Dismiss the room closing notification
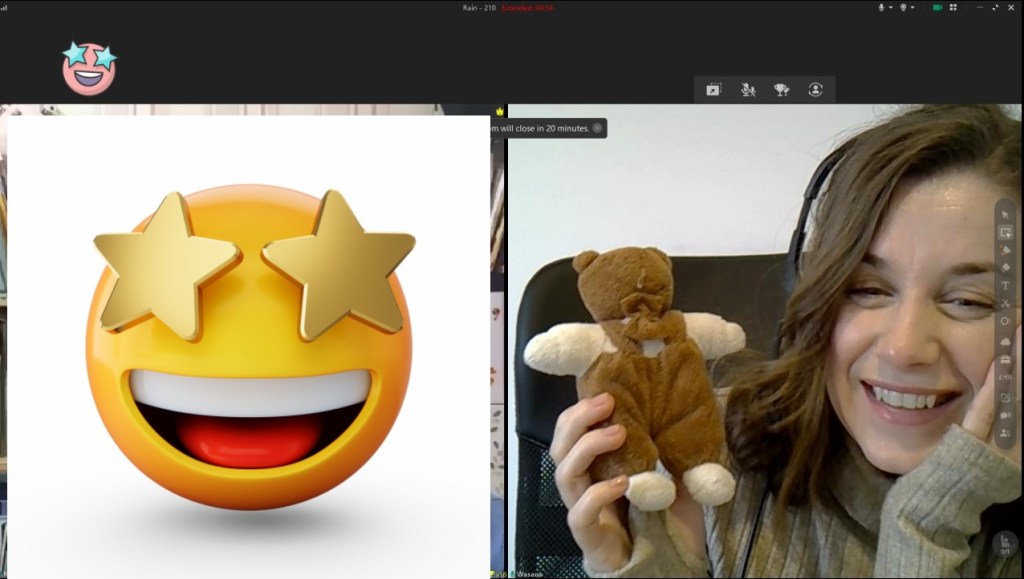 [597, 128]
